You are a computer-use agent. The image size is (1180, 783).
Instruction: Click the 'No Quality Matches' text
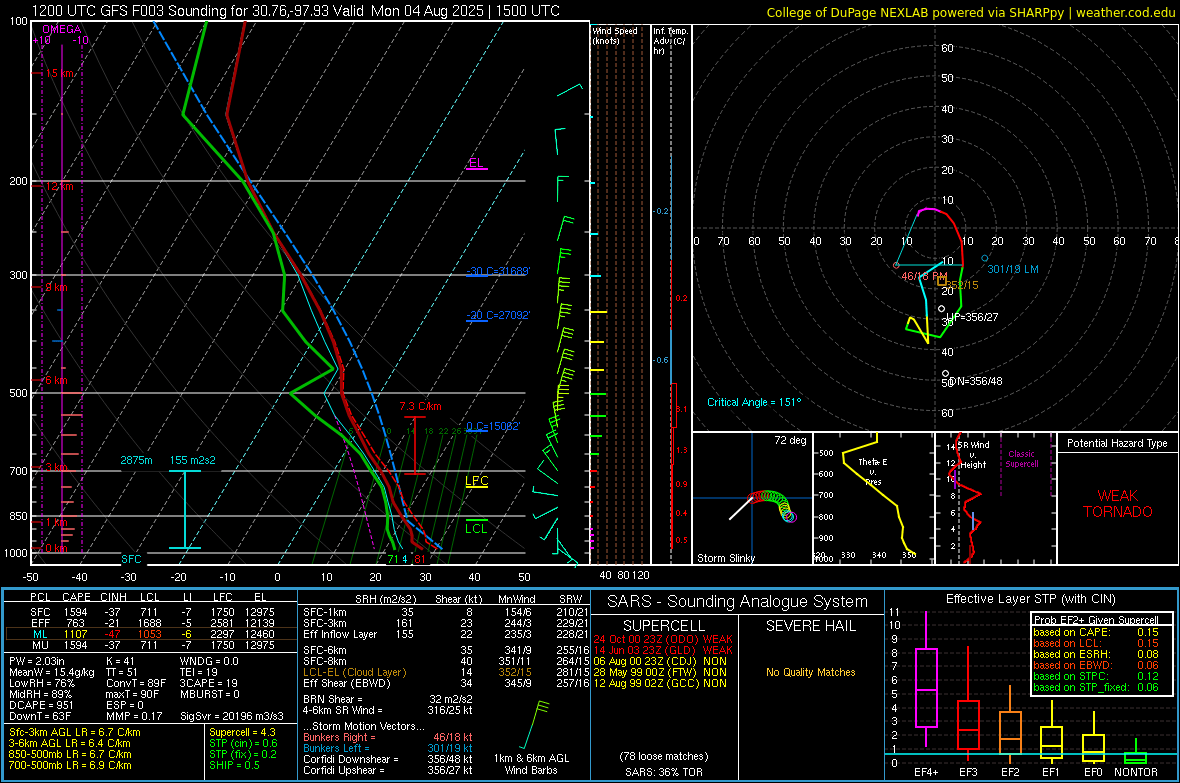810,672
